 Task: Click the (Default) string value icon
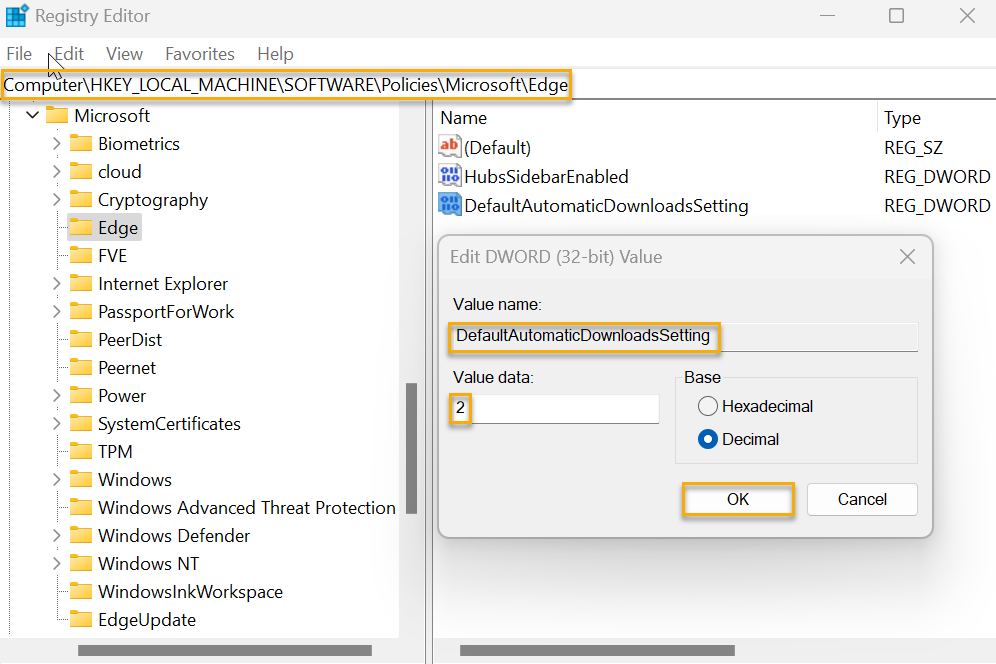pos(450,147)
